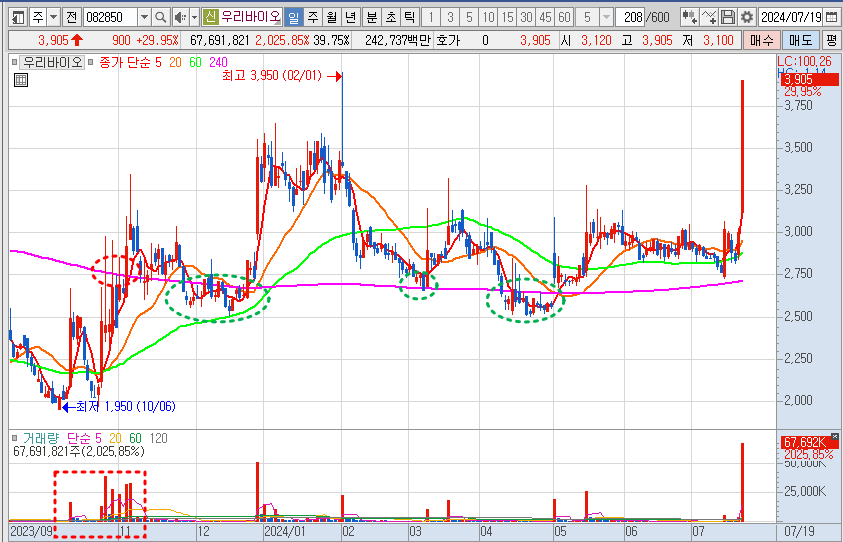Select the 1 interval button
The image size is (843, 542).
click(431, 18)
